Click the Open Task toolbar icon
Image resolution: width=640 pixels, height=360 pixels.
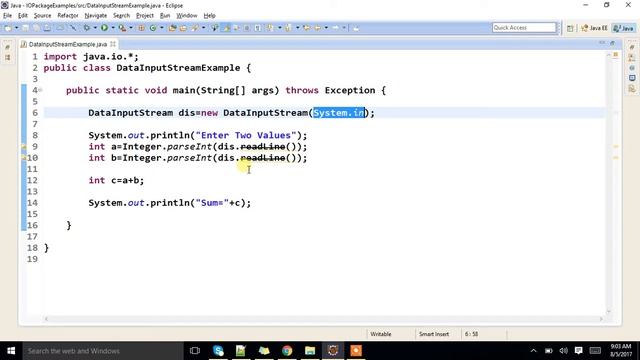click(x=183, y=28)
